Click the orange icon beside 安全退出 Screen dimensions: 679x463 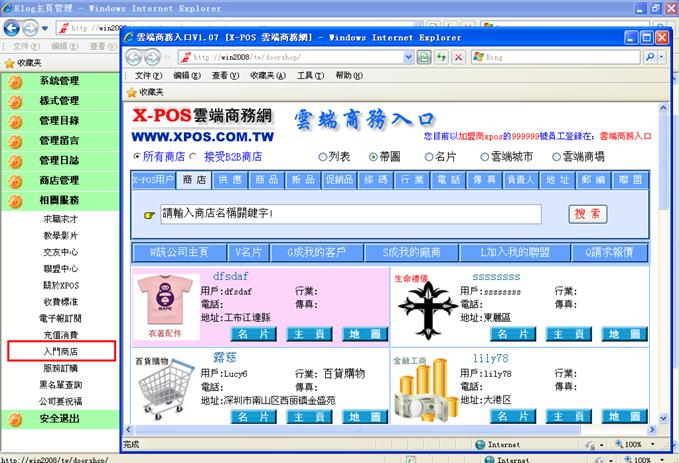[15, 419]
